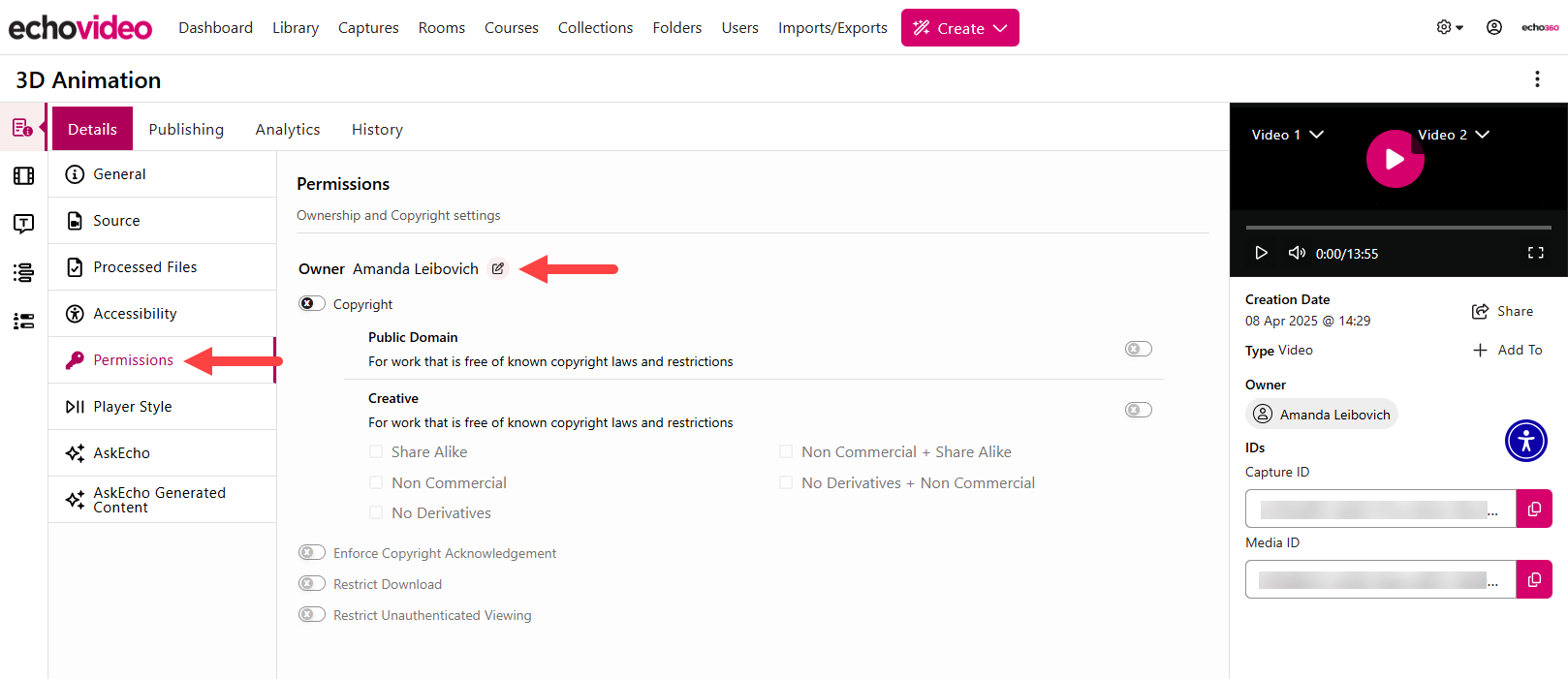
Task: Open the Courses page
Action: point(512,27)
